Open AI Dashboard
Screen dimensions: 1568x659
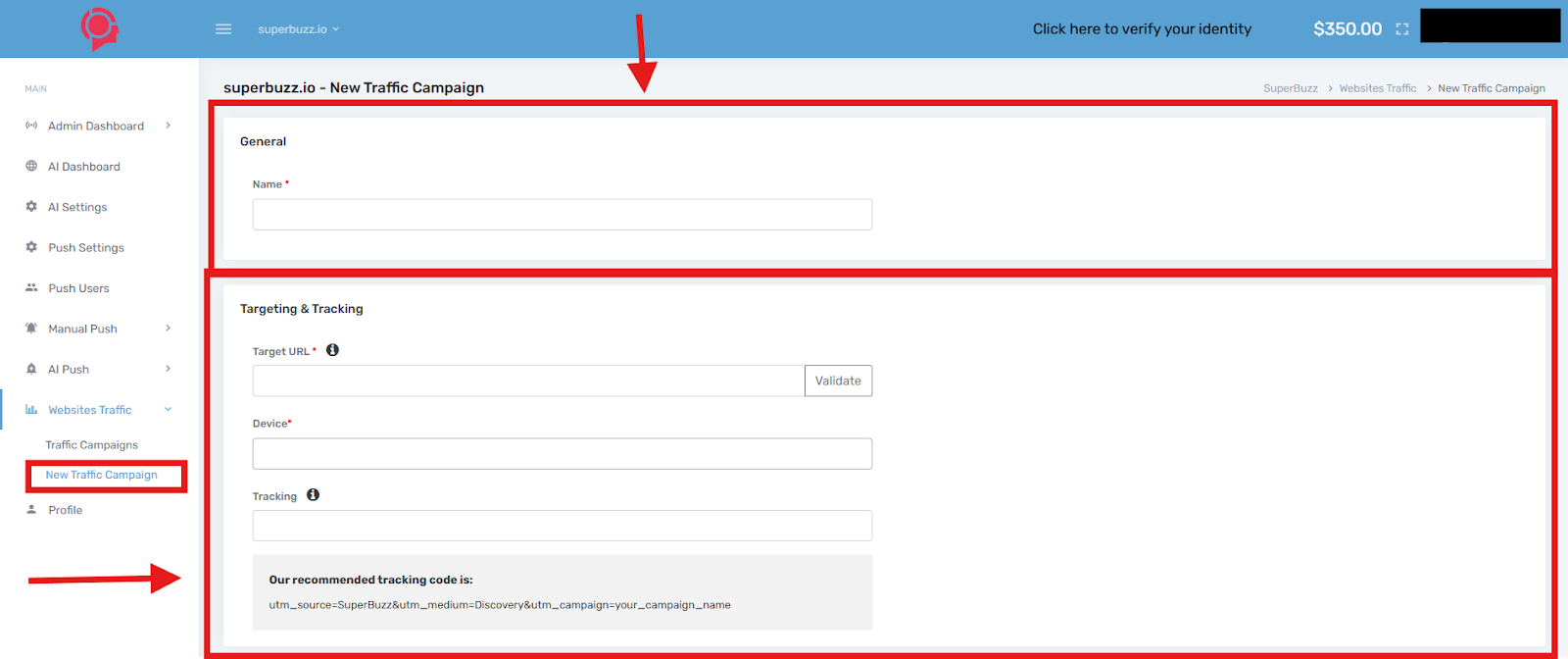84,167
